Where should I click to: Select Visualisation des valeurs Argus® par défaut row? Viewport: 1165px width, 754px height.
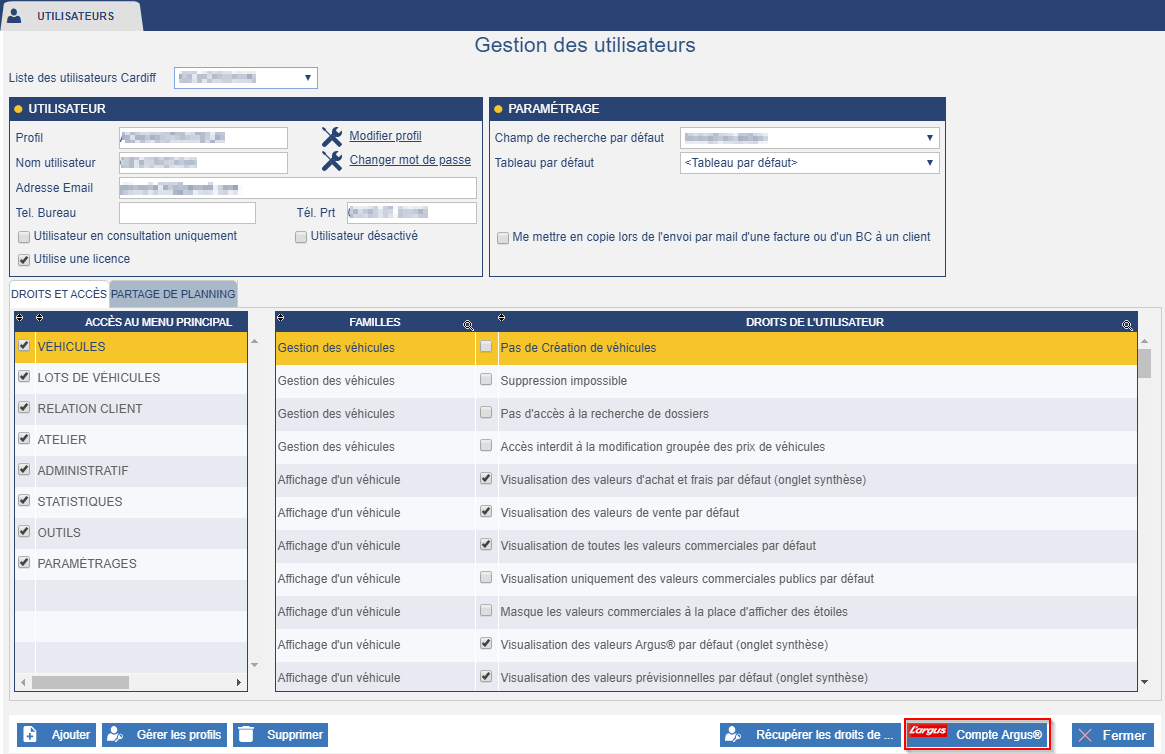[706, 645]
